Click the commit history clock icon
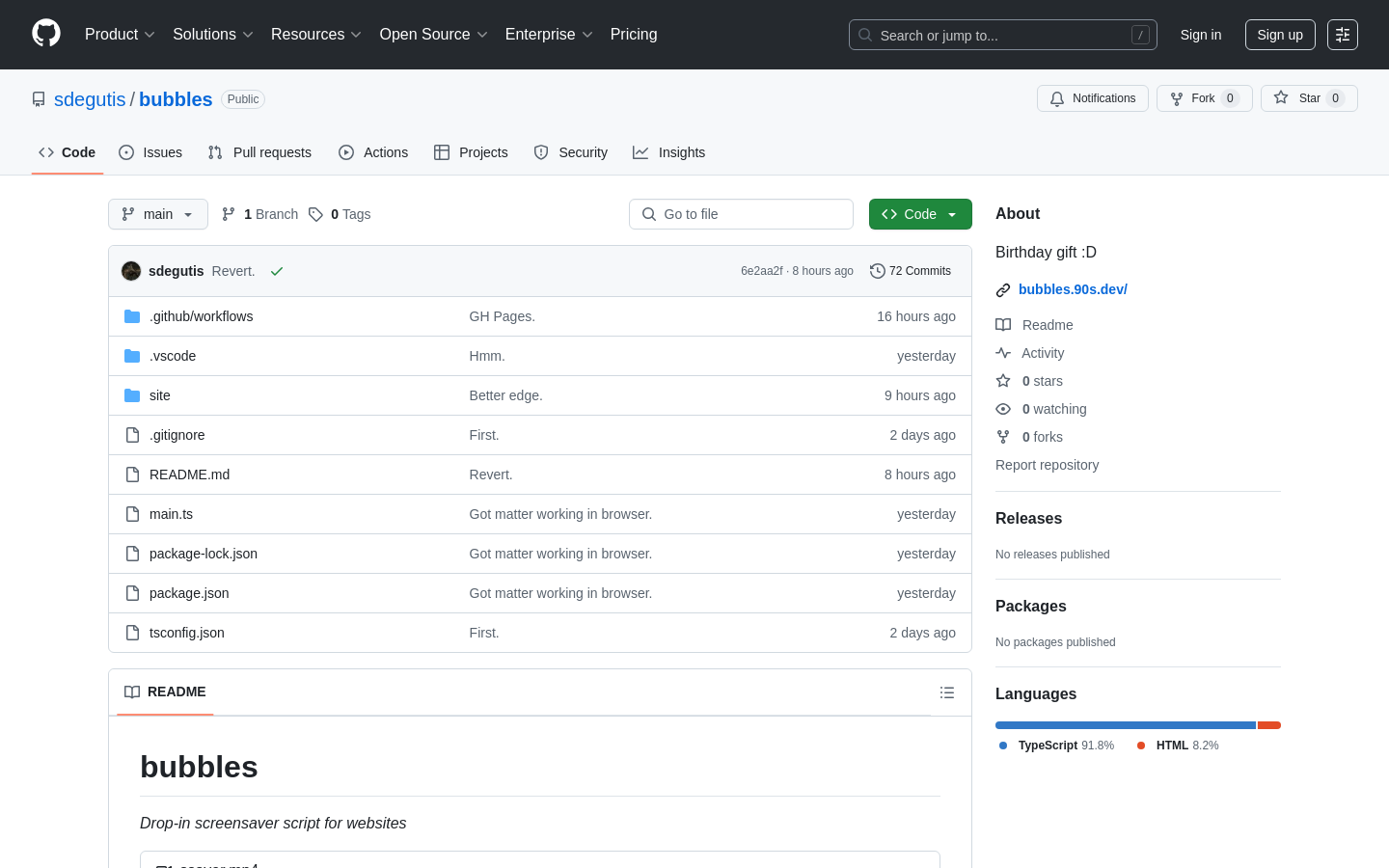Viewport: 1389px width, 868px height. pyautogui.click(x=878, y=271)
